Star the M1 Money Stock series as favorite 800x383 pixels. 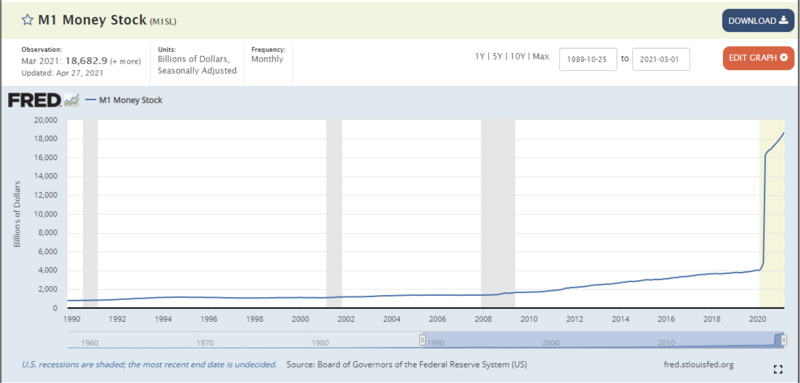(x=27, y=20)
